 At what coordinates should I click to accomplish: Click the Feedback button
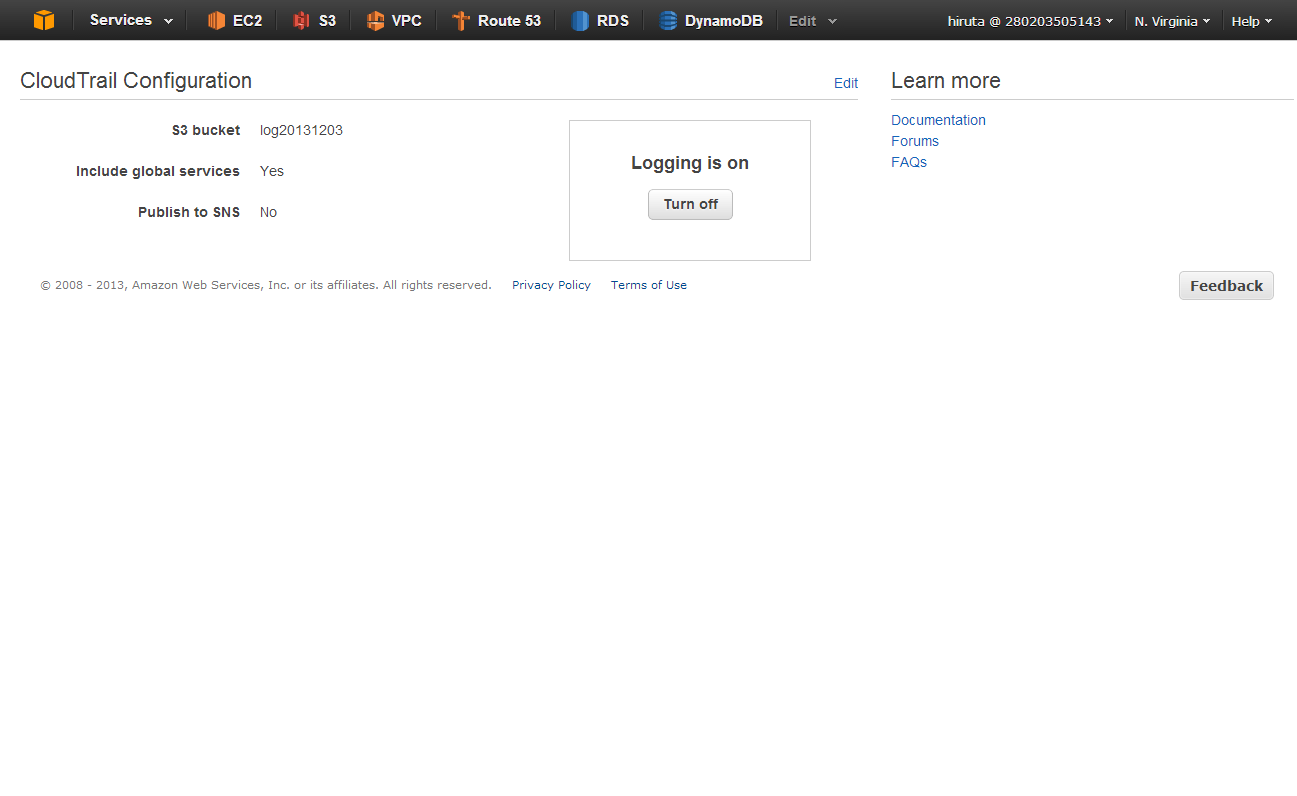1226,286
